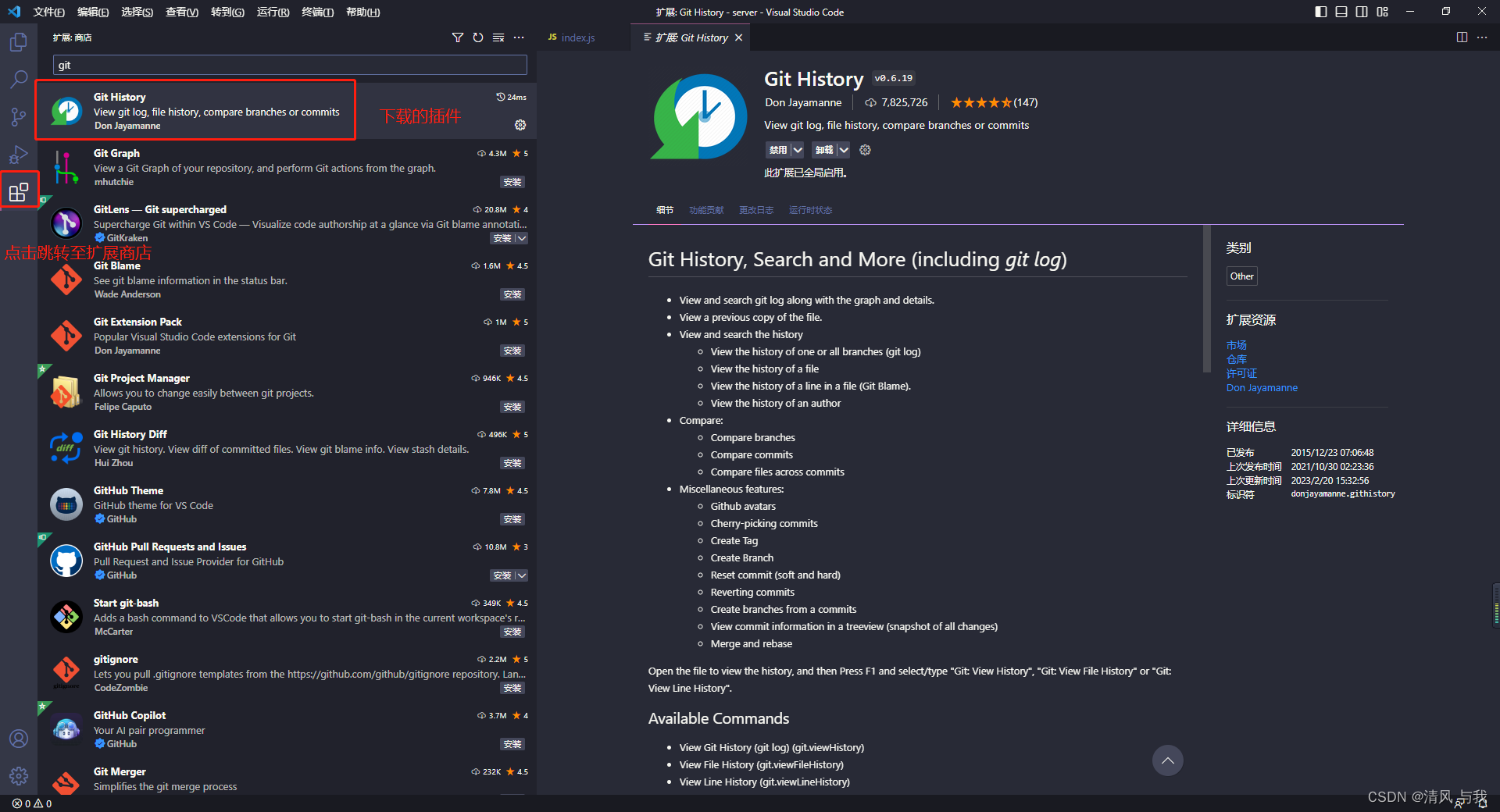Screen dimensions: 1500x812
Task: Select the Other category badge
Action: pos(1241,276)
